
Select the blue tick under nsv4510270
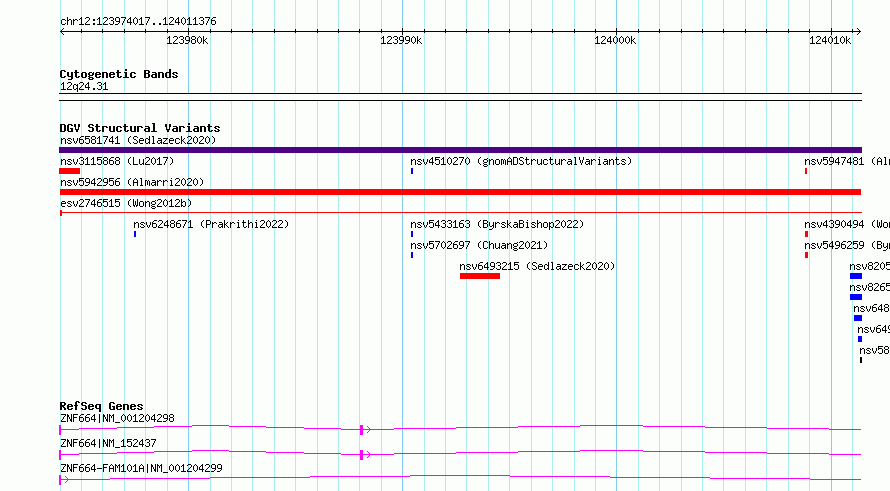[x=412, y=171]
